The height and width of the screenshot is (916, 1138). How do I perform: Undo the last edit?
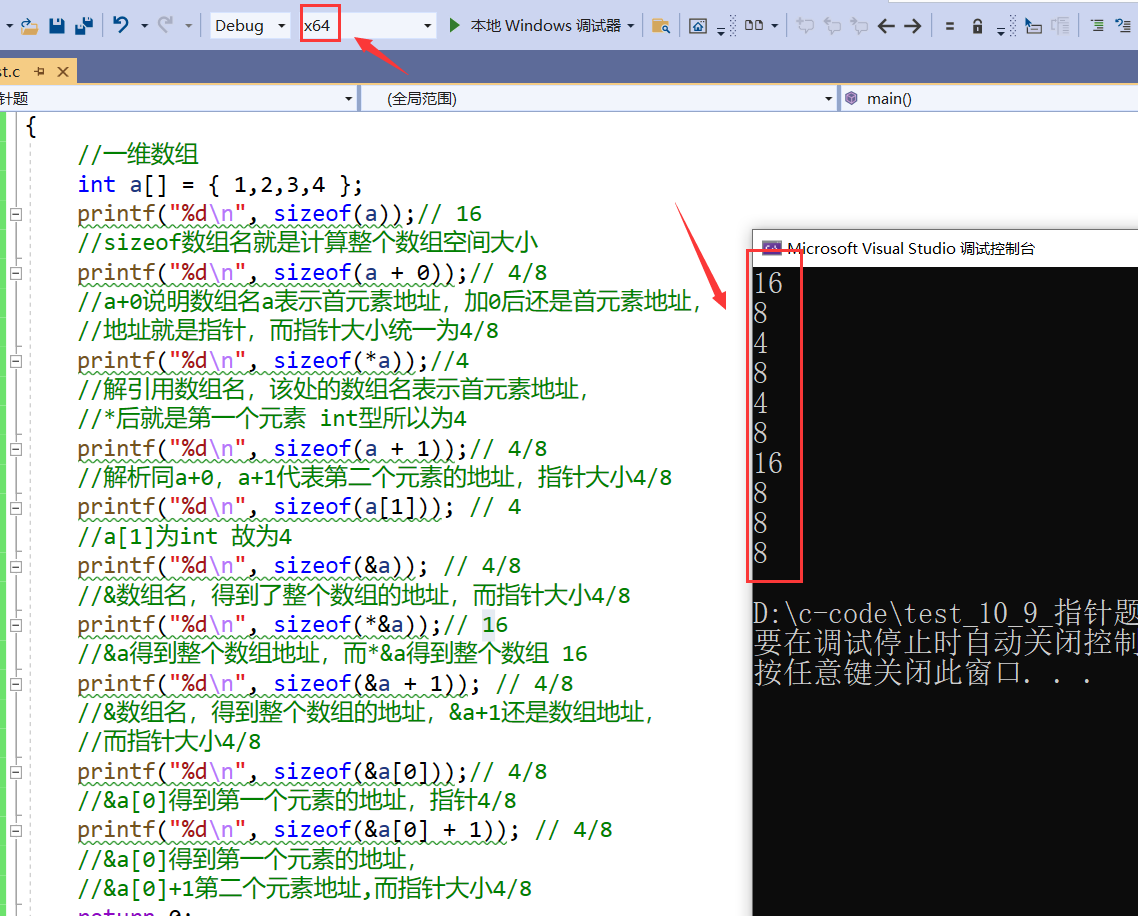click(x=120, y=25)
